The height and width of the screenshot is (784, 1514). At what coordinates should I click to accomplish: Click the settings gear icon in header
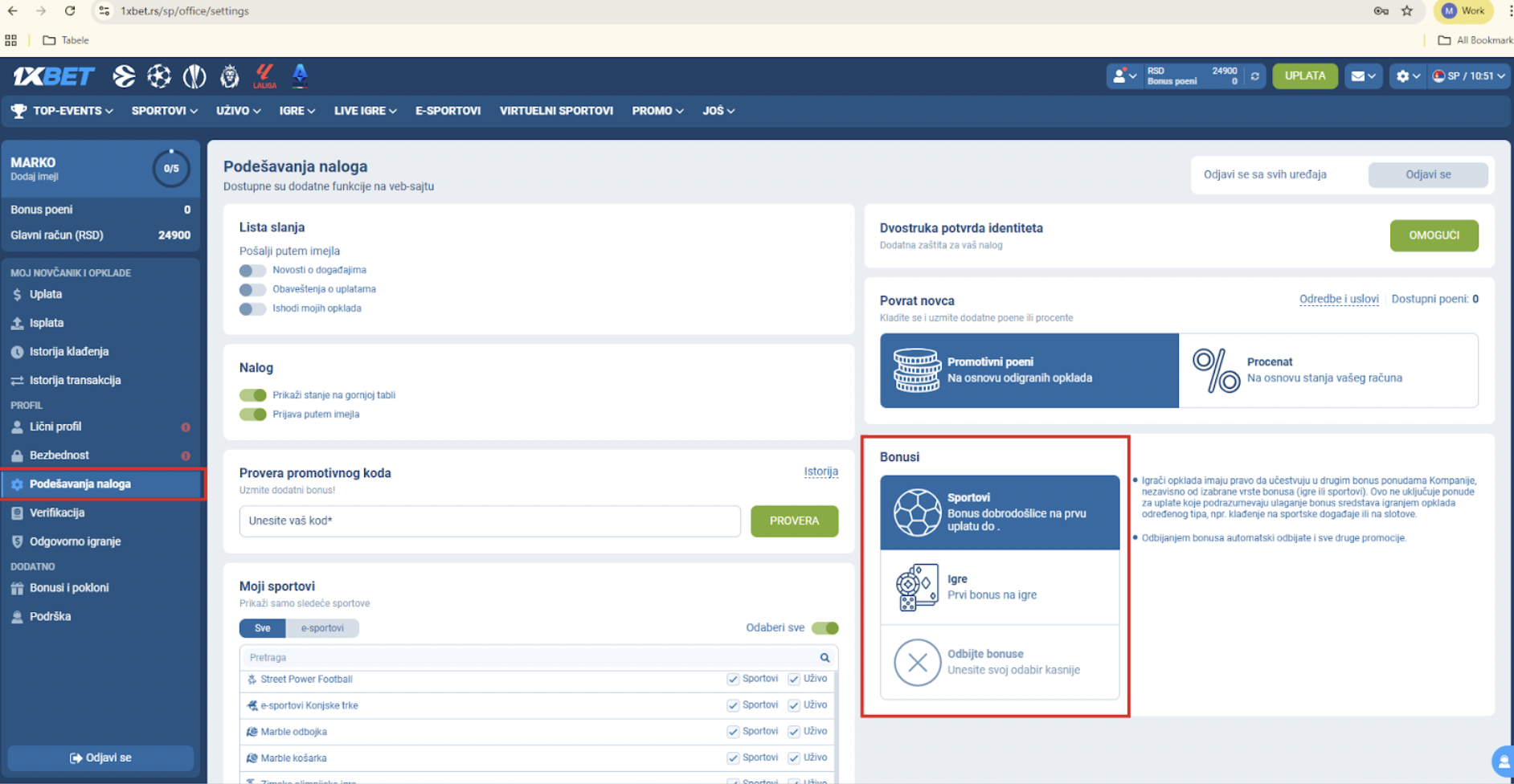pyautogui.click(x=1407, y=76)
